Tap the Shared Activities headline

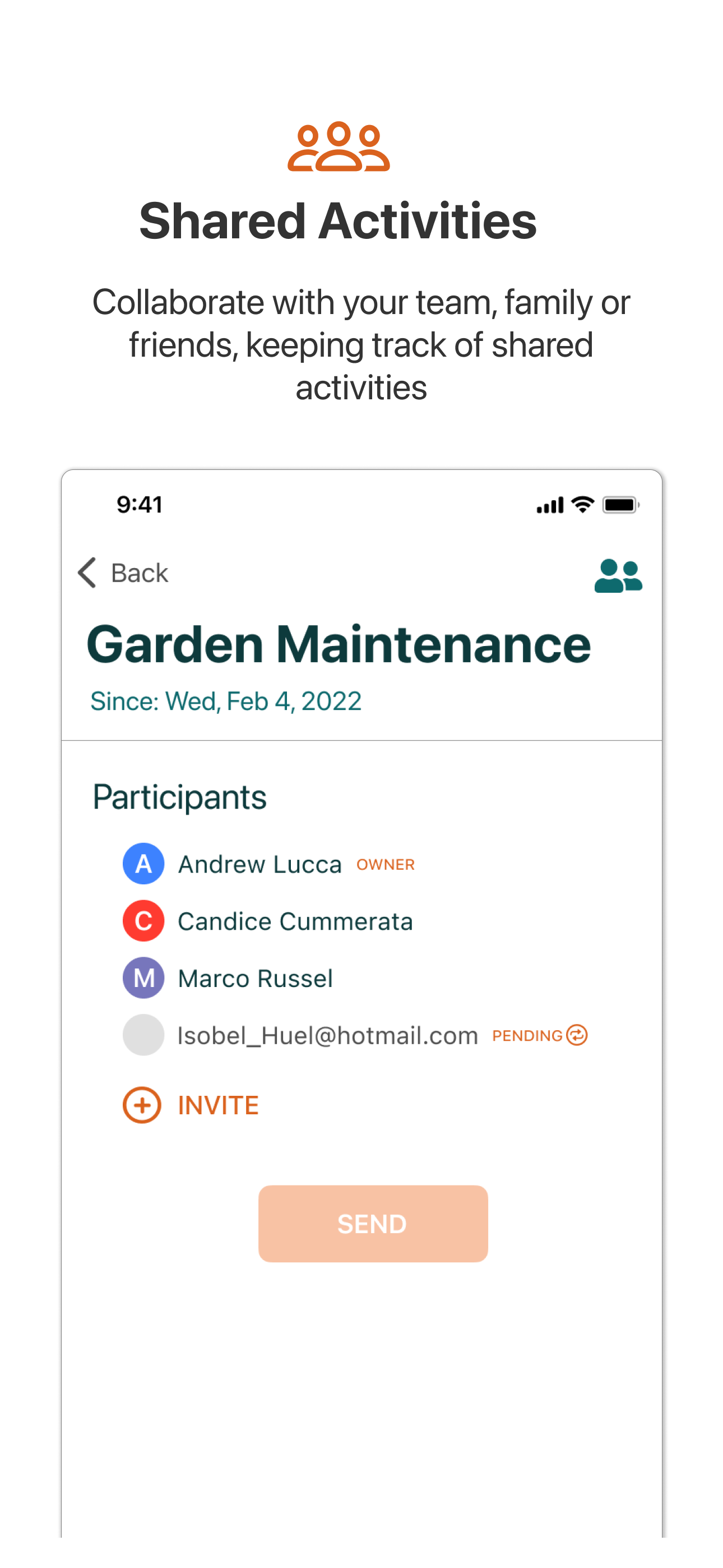coord(338,221)
